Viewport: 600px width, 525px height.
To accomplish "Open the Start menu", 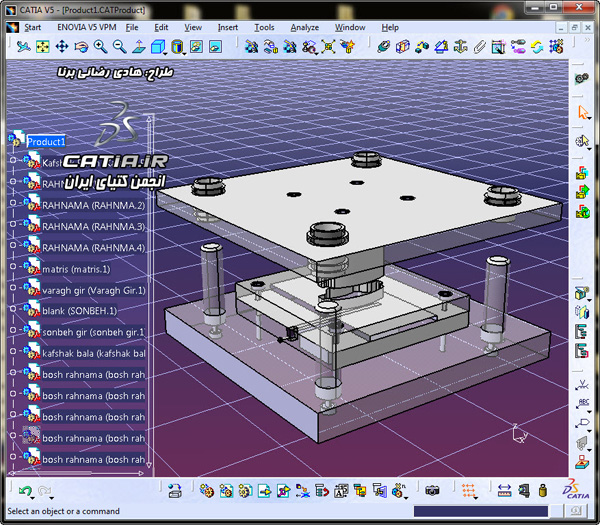I will tap(33, 28).
